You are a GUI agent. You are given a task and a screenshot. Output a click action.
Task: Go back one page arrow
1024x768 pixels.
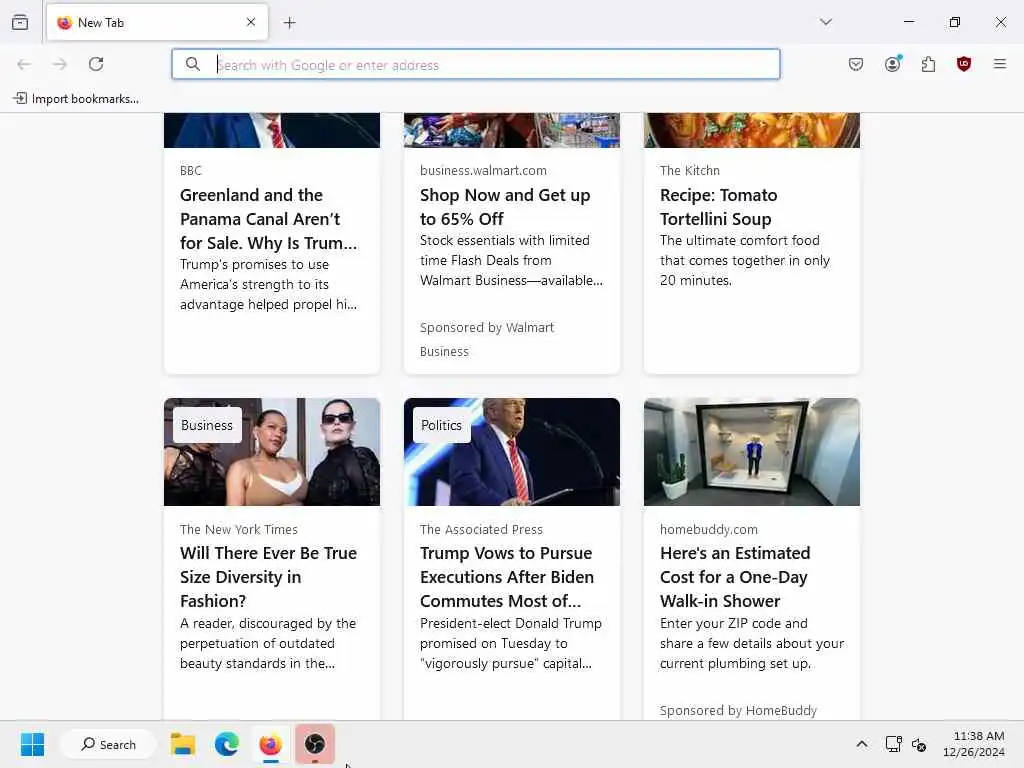point(24,64)
